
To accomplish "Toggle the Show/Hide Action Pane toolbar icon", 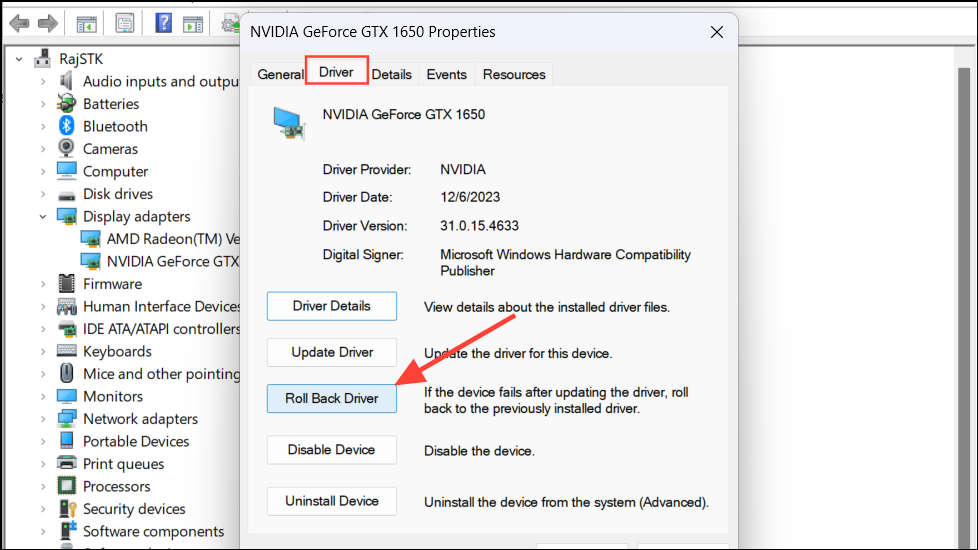I will [193, 24].
